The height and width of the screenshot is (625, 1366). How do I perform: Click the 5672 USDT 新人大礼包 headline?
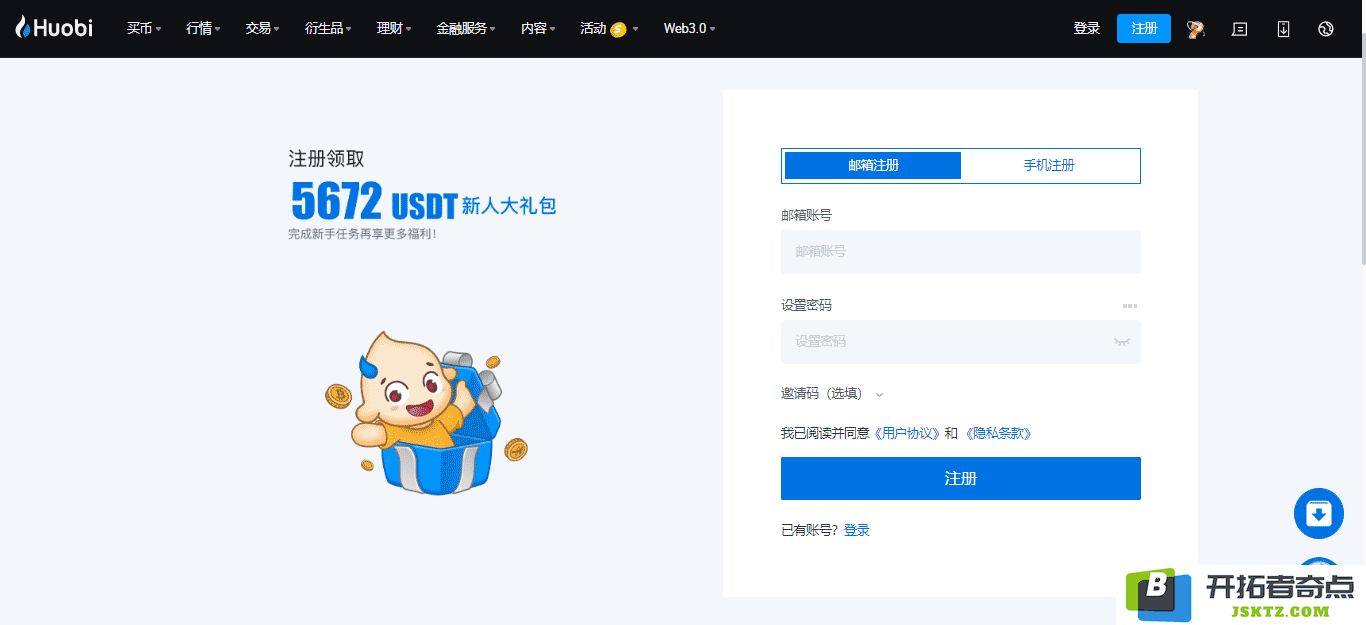coord(423,201)
